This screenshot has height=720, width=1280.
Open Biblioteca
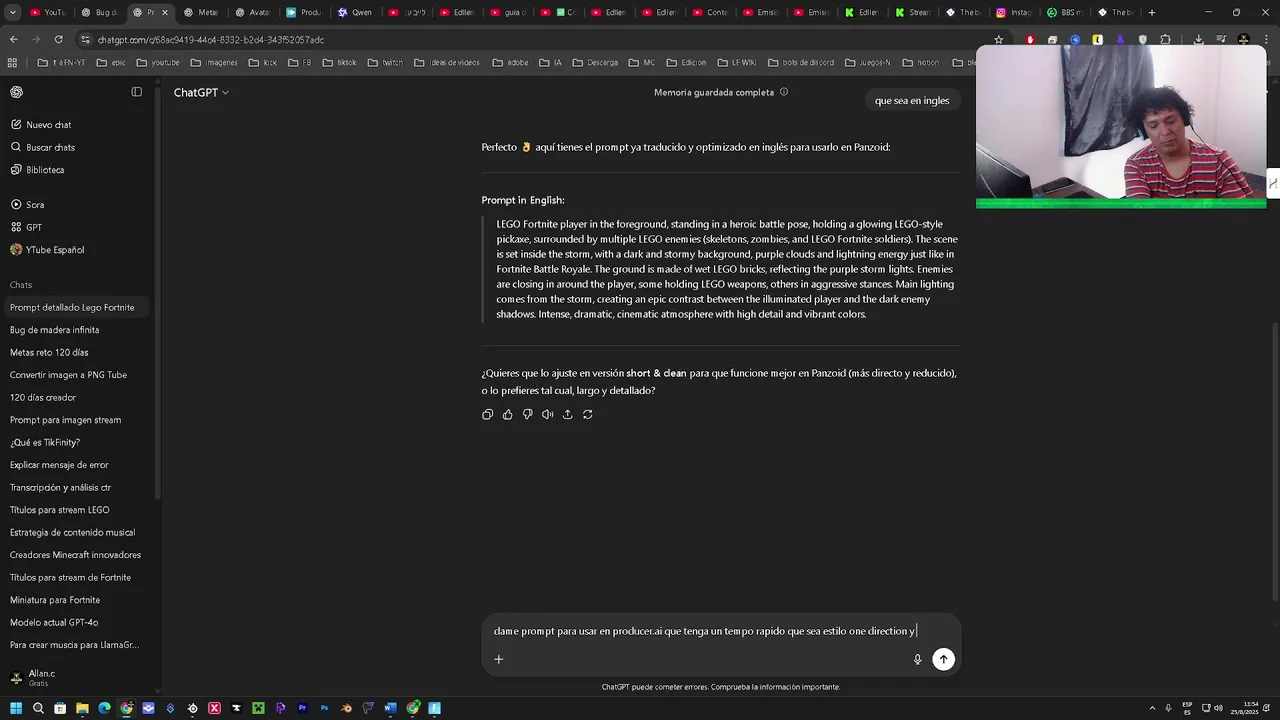(75, 170)
